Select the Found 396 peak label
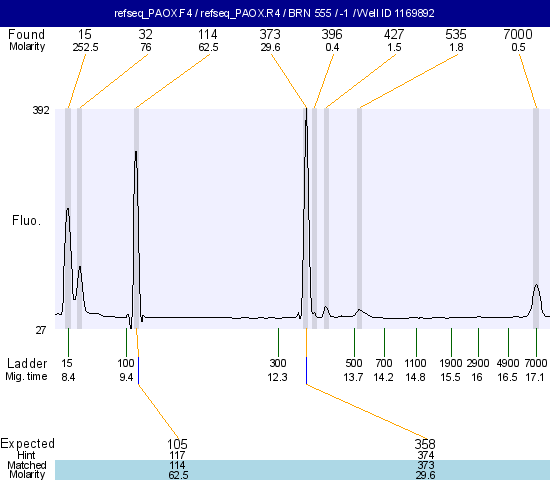550x480 pixels. [332, 34]
